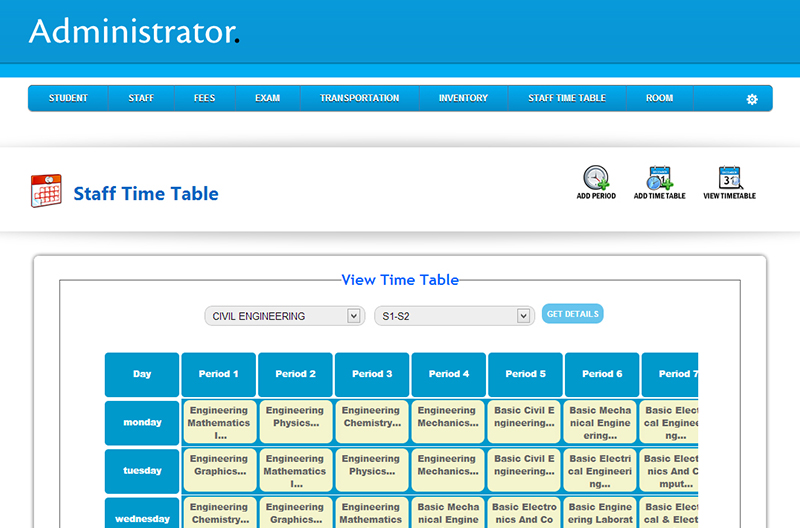
Task: Open the Staff menu
Action: [x=141, y=98]
